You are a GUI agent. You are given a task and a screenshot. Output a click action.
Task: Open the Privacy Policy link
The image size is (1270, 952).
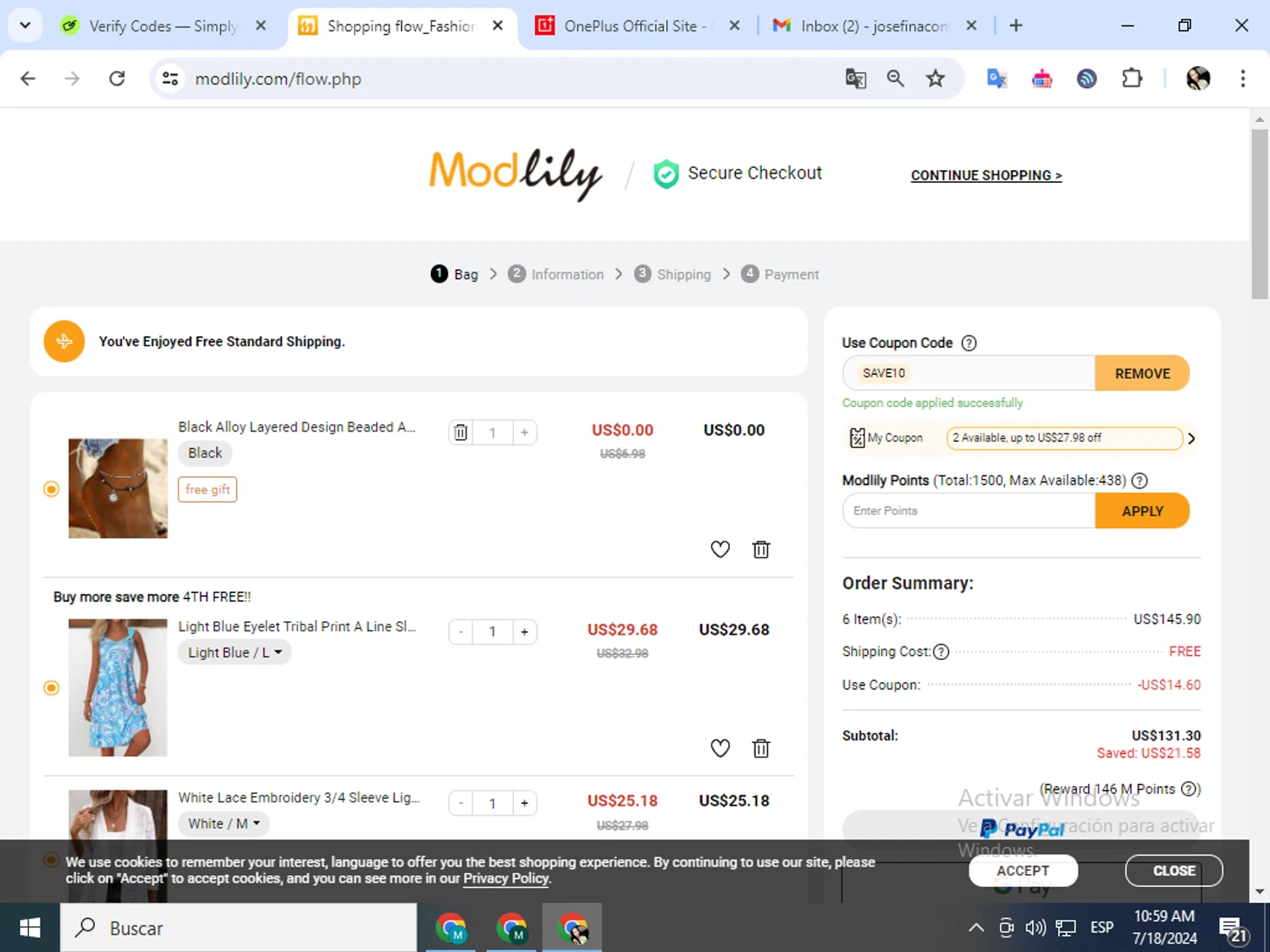(506, 878)
